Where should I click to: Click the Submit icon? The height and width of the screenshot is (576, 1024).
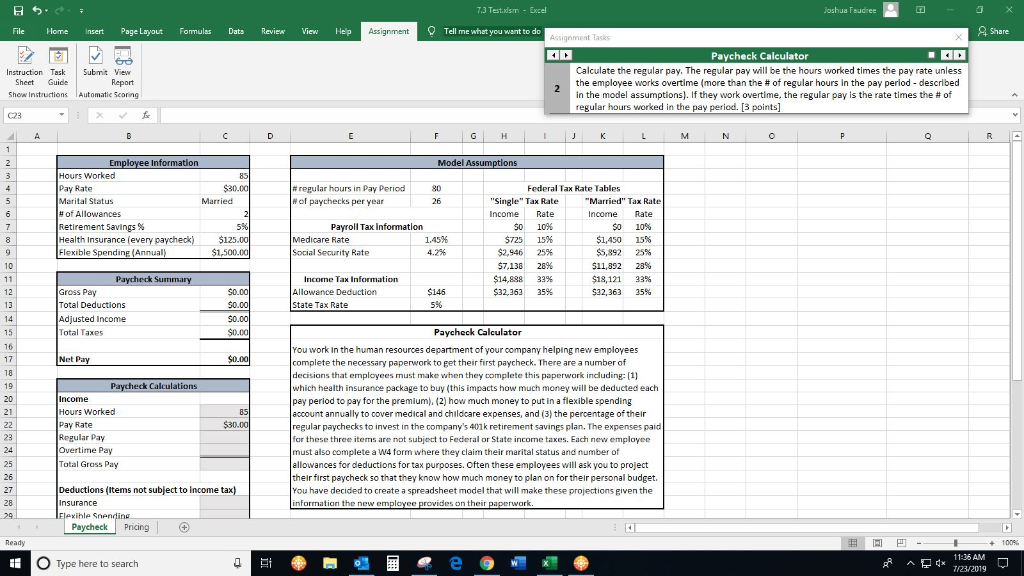click(95, 62)
